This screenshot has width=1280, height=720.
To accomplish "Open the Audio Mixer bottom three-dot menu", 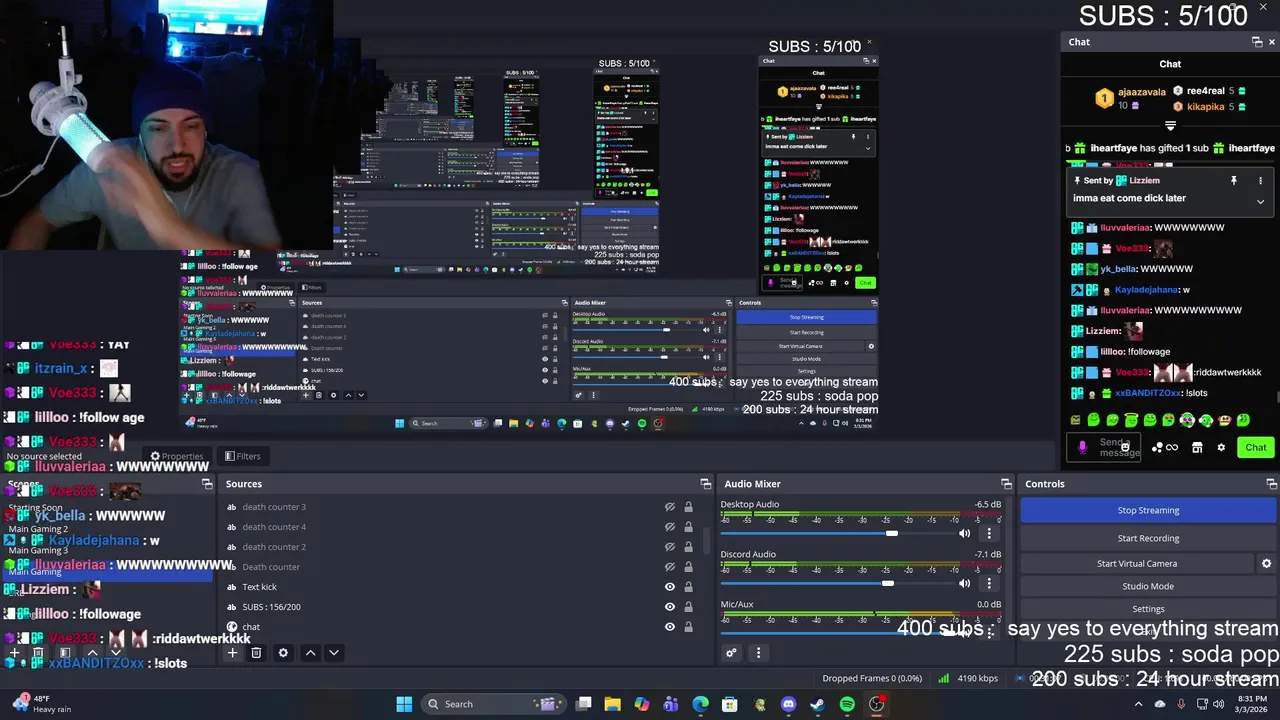I will point(758,653).
